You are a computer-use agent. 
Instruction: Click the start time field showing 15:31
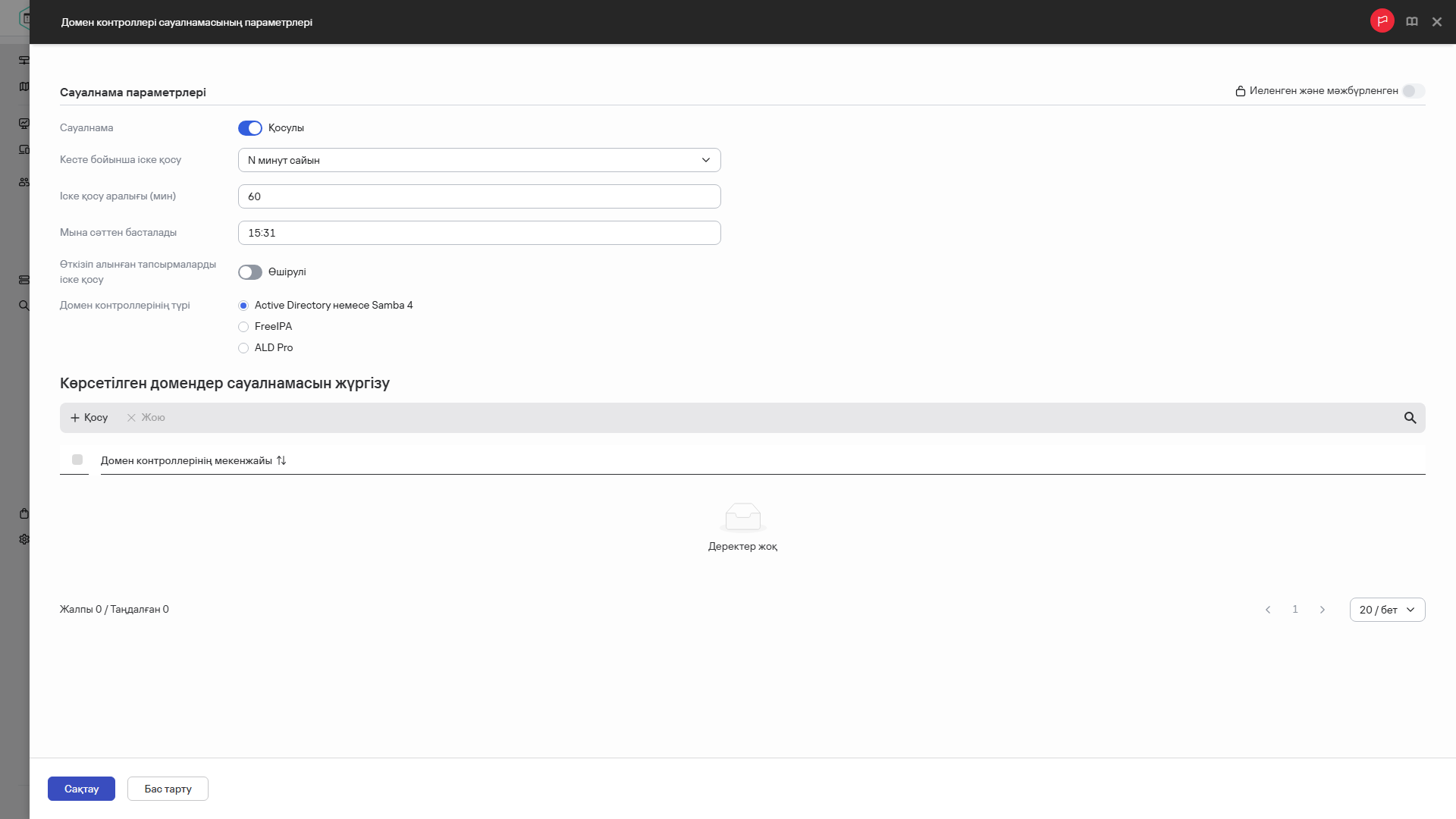479,233
